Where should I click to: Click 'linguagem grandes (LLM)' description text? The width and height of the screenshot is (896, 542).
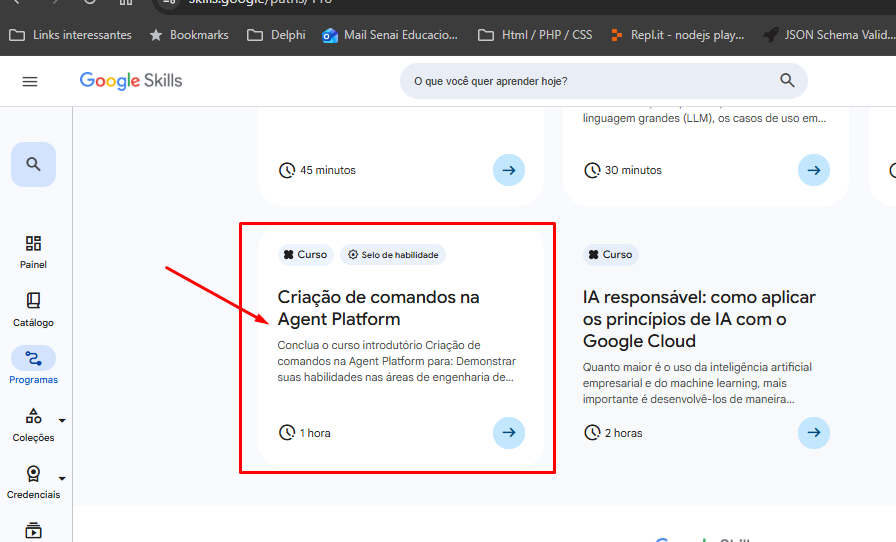(704, 118)
